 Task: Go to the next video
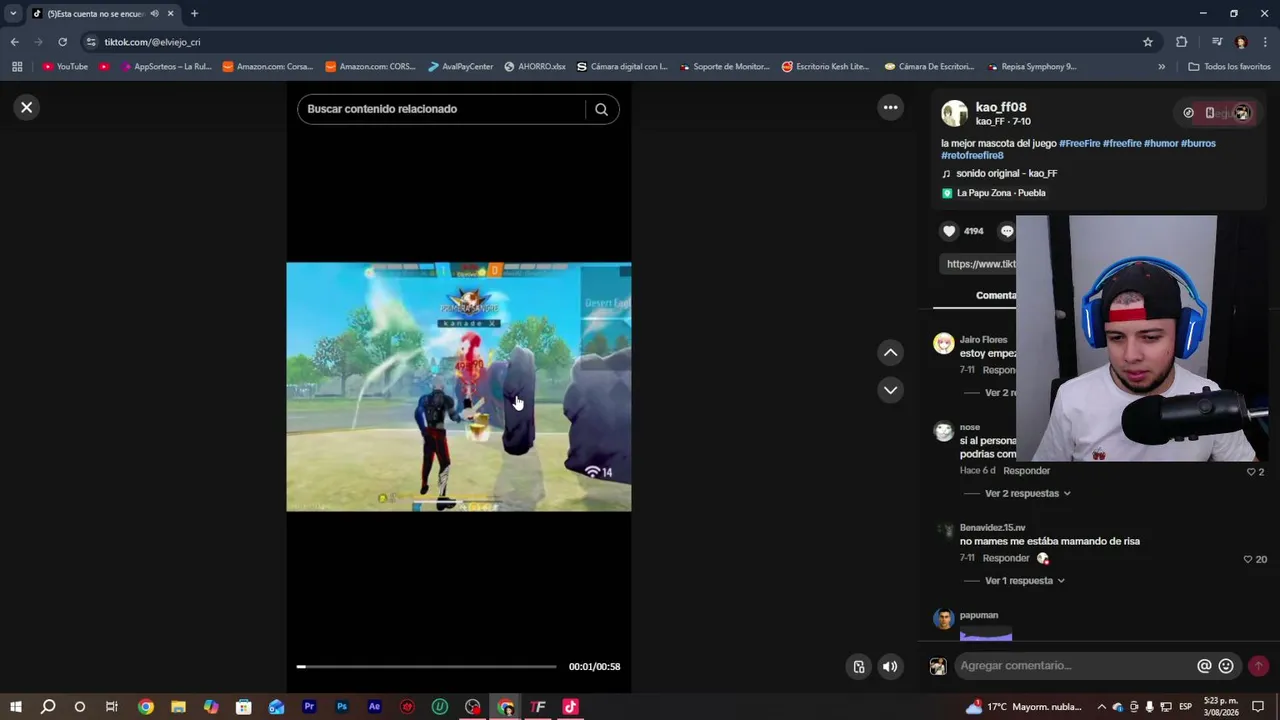pyautogui.click(x=890, y=390)
